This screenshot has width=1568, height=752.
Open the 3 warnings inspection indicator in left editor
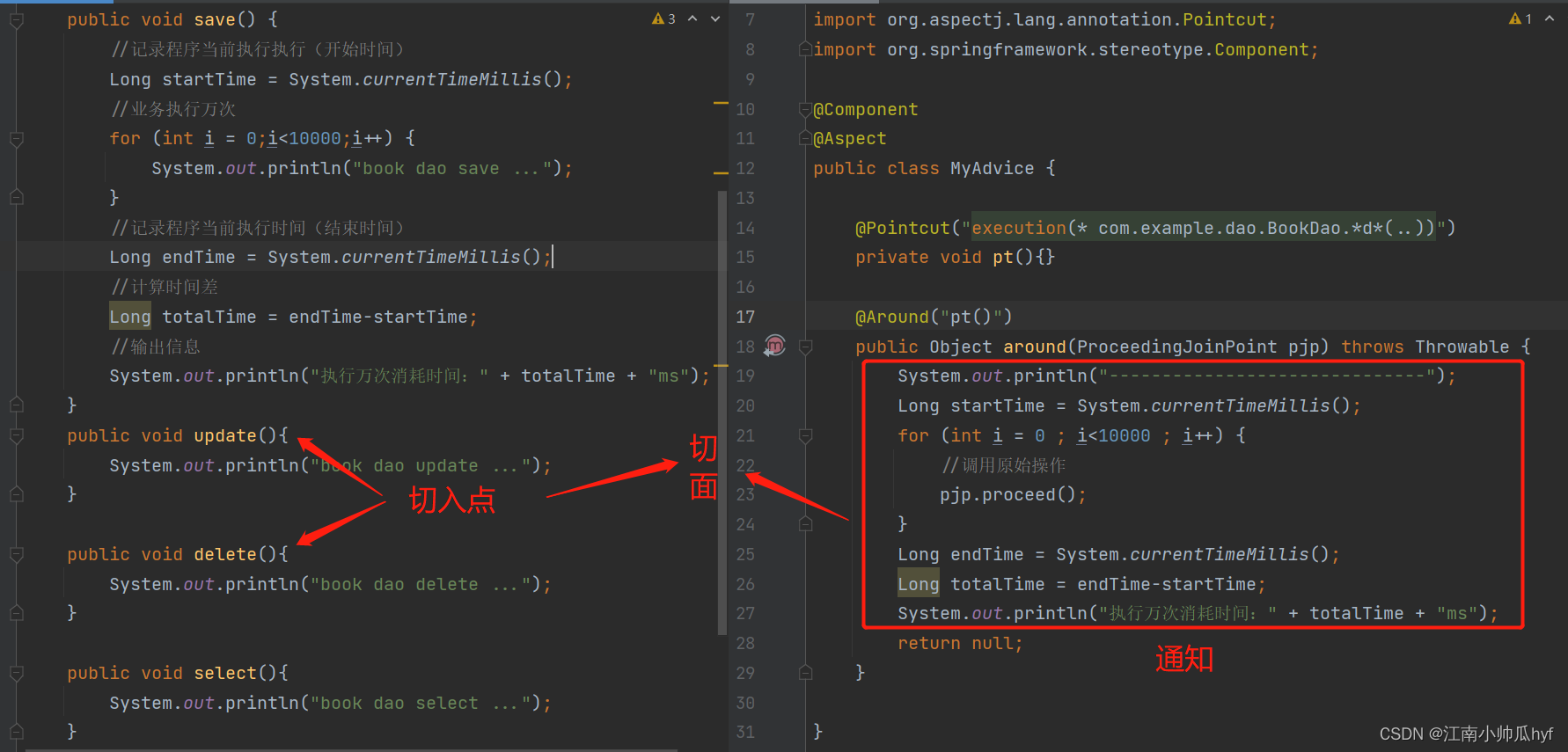[663, 18]
